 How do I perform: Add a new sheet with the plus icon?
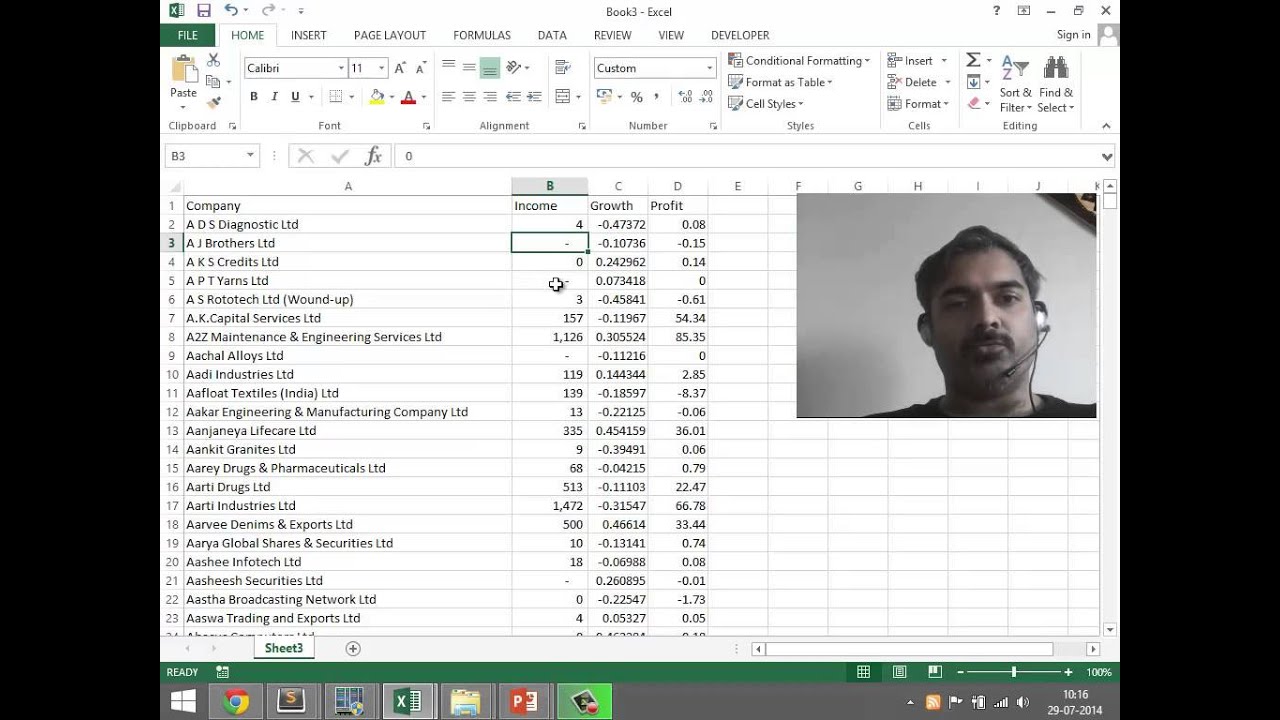point(353,648)
